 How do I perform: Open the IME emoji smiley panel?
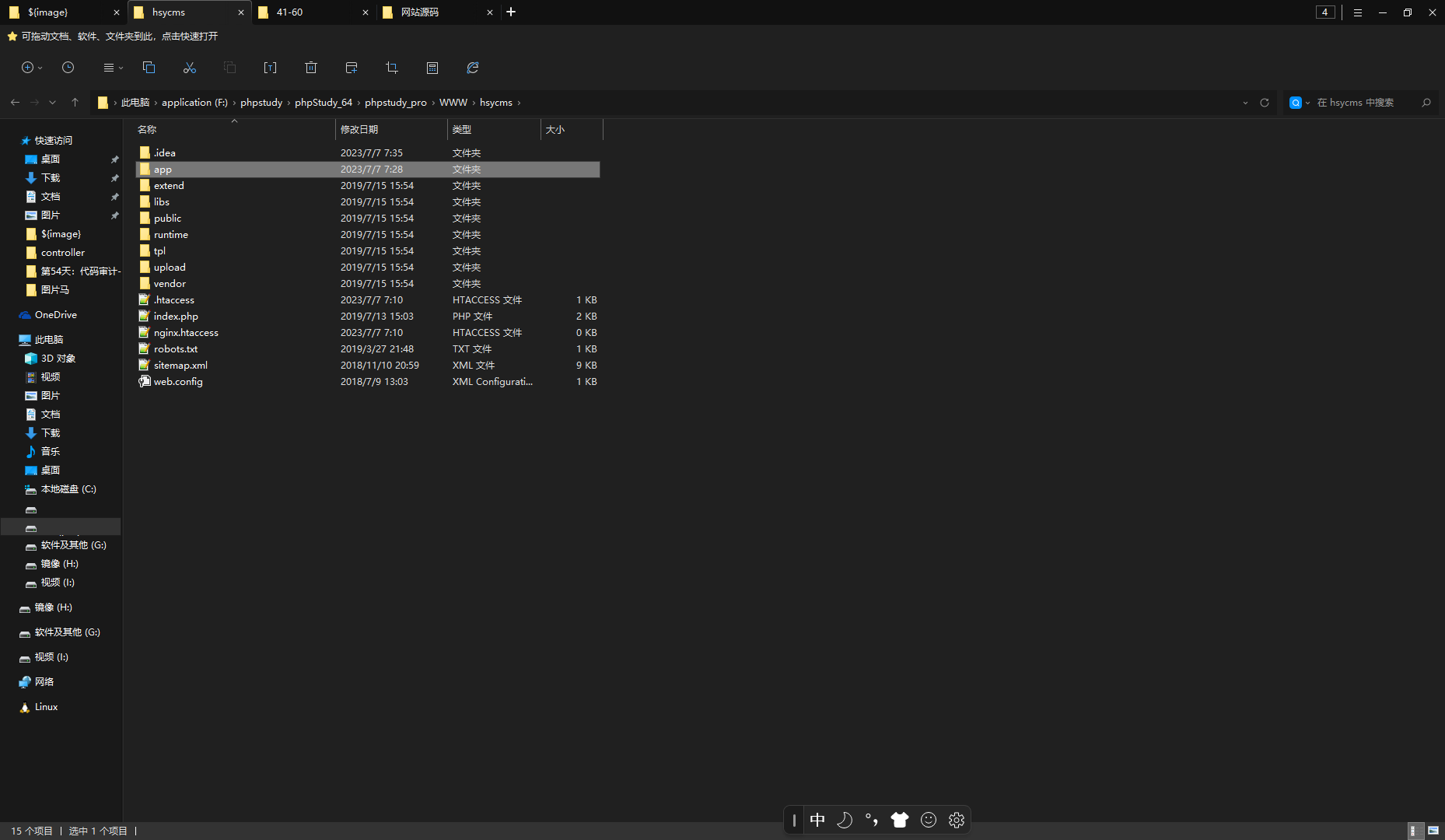point(929,820)
